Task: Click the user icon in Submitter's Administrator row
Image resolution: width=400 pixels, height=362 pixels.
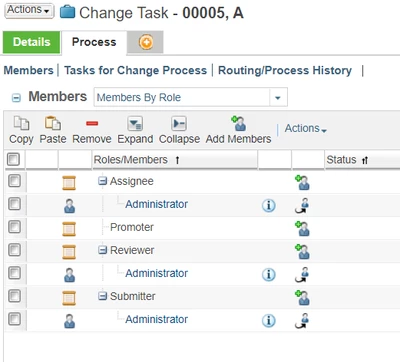Action: [69, 321]
